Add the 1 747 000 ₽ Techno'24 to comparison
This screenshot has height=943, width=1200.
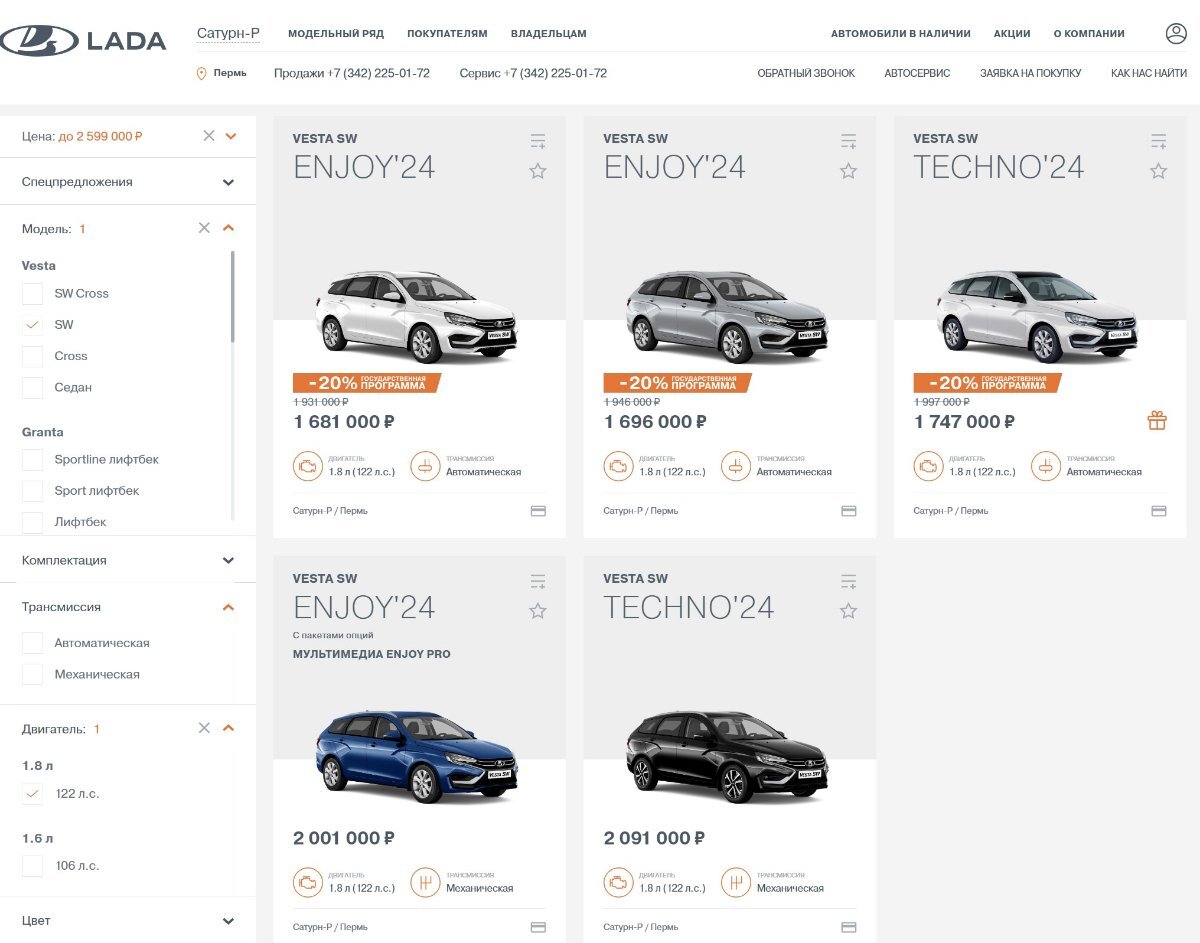coord(1159,142)
